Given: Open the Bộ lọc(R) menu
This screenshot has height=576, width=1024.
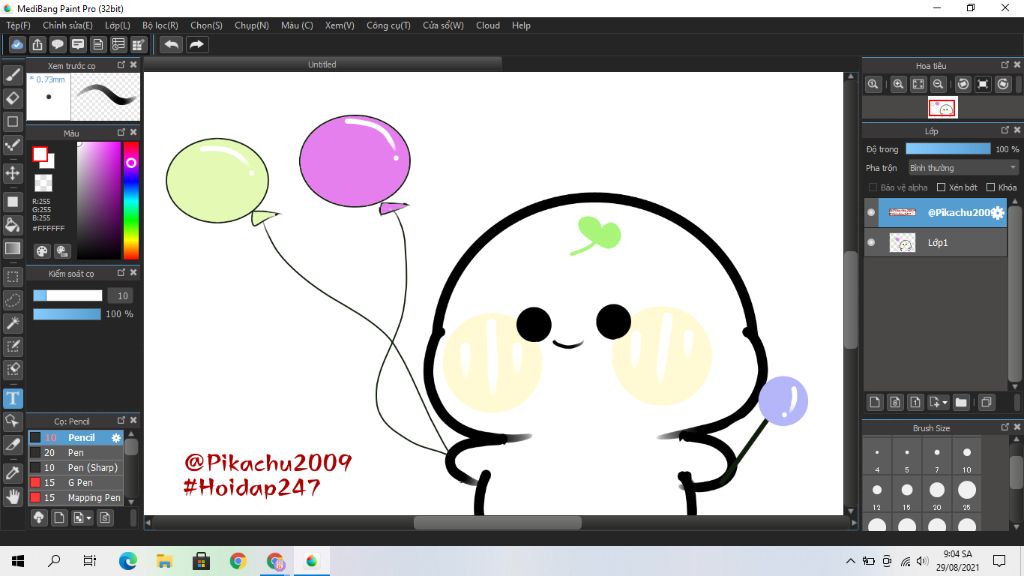Looking at the screenshot, I should [160, 25].
